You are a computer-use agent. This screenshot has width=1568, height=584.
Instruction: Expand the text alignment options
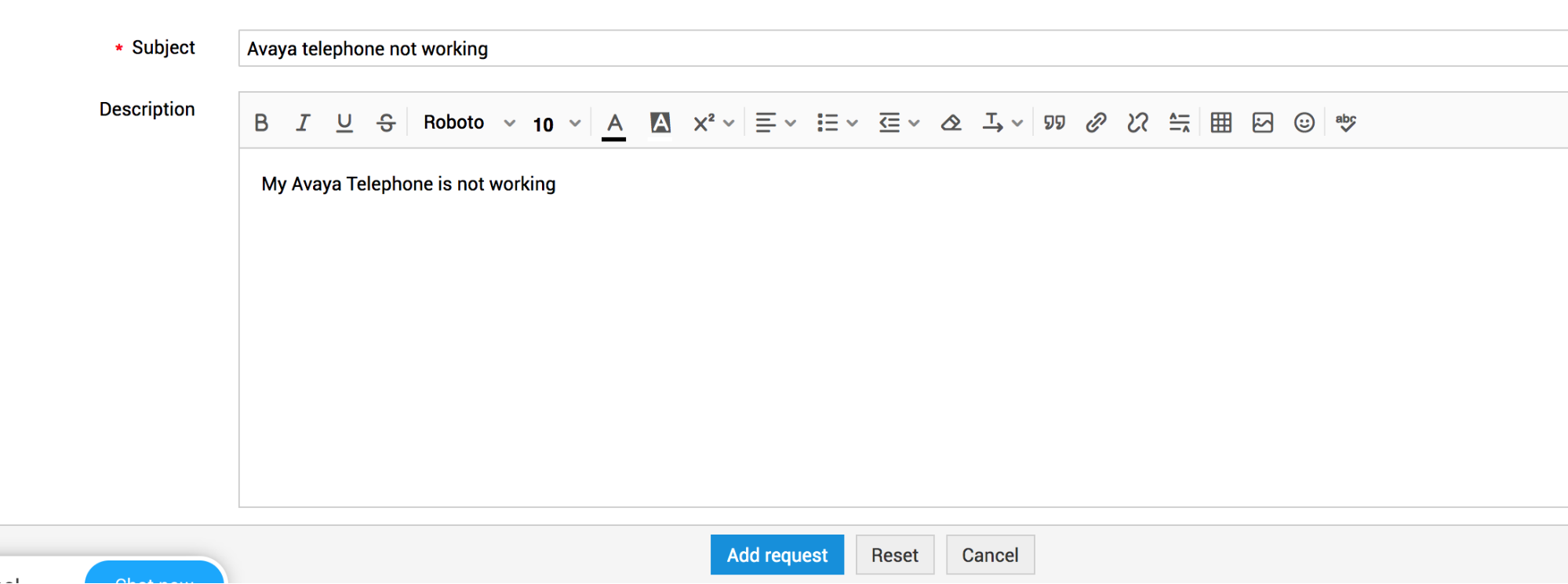[x=775, y=122]
